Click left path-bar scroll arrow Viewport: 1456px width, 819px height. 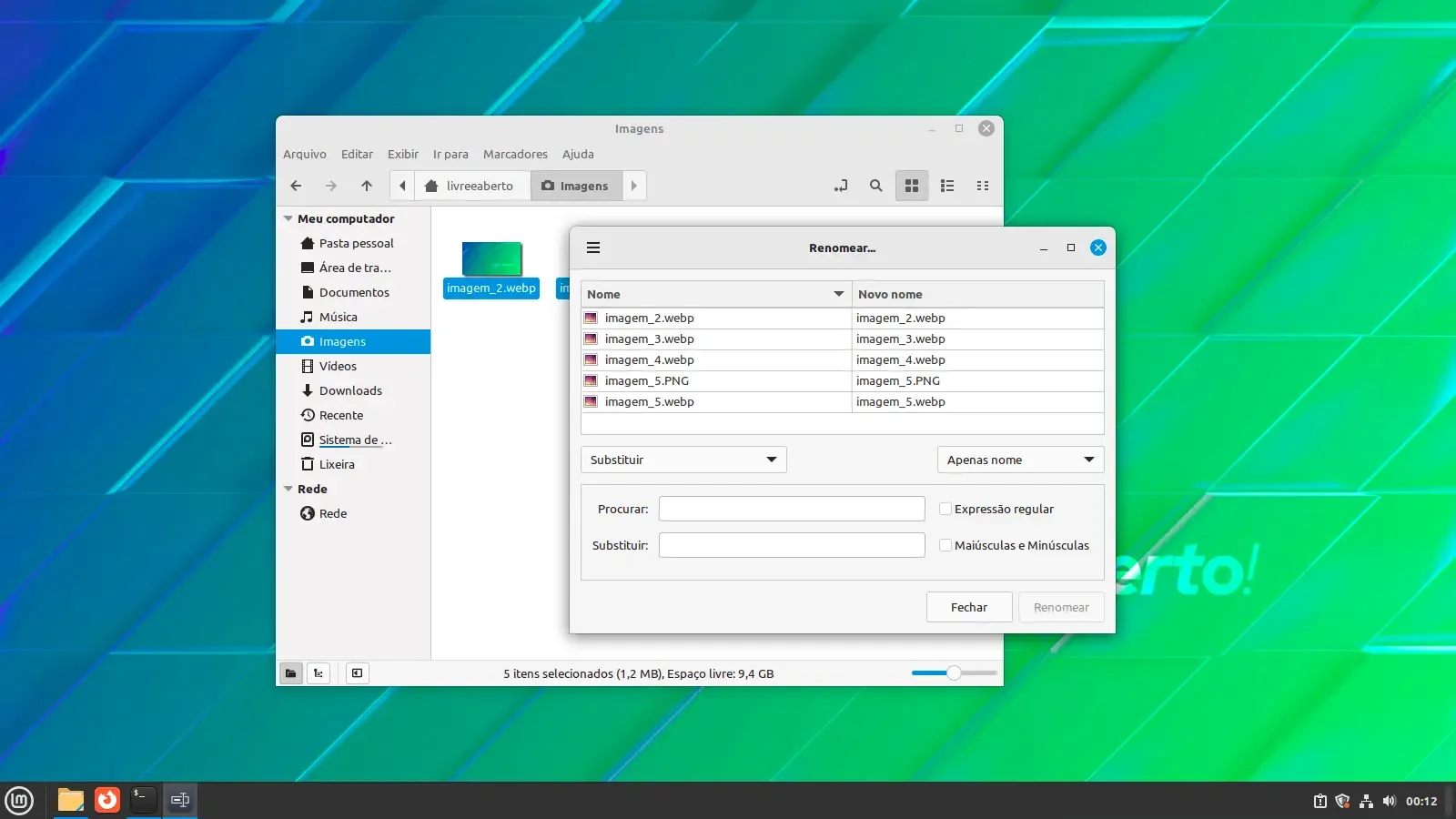(402, 186)
